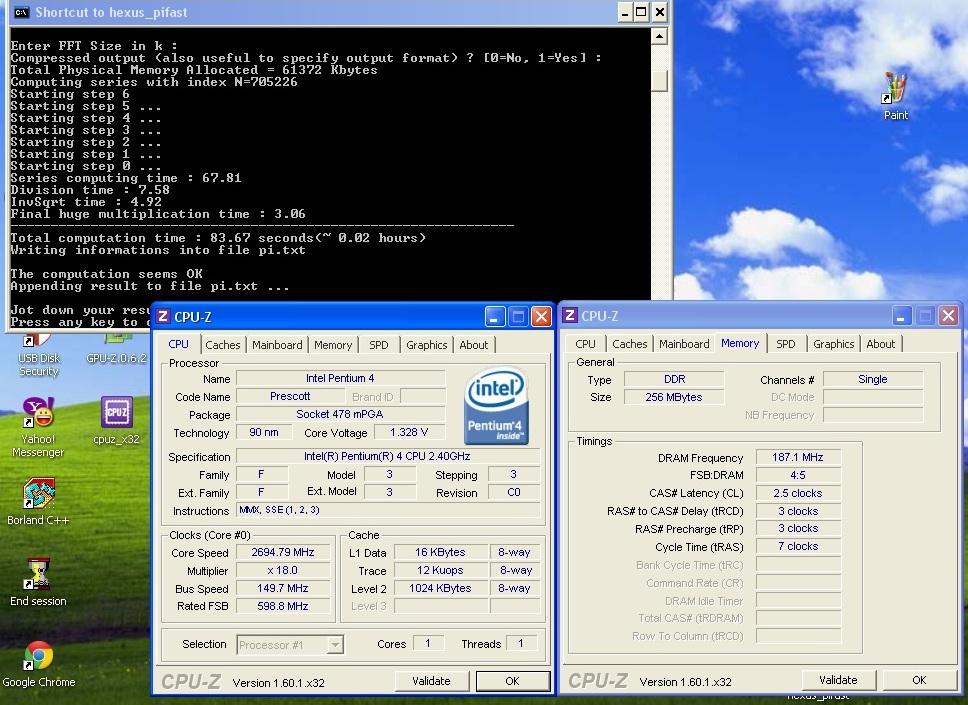
Task: Click the memory Type value DDR
Action: click(674, 379)
